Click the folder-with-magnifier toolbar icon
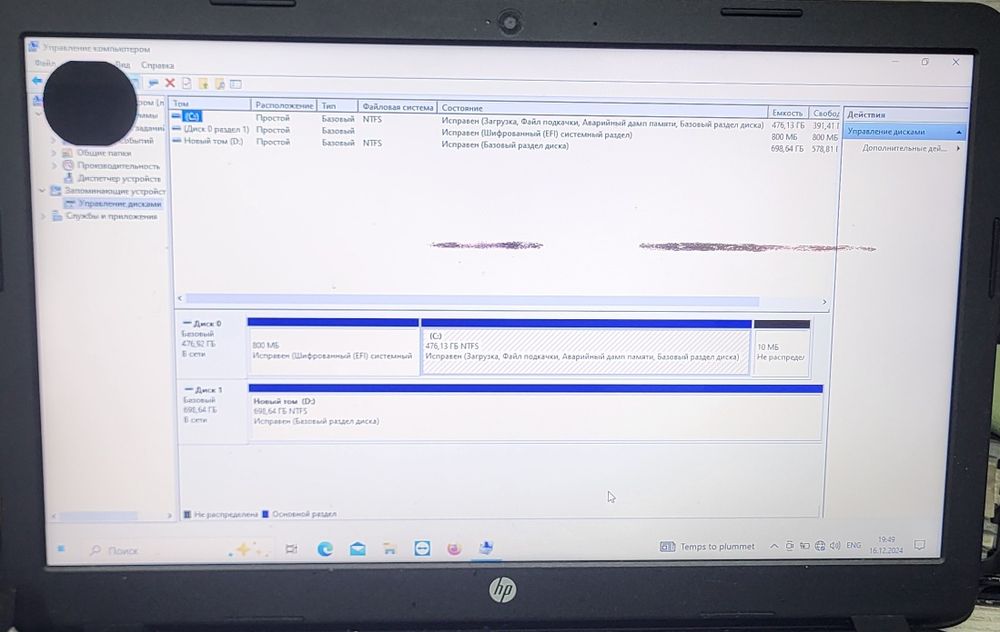 [x=219, y=84]
